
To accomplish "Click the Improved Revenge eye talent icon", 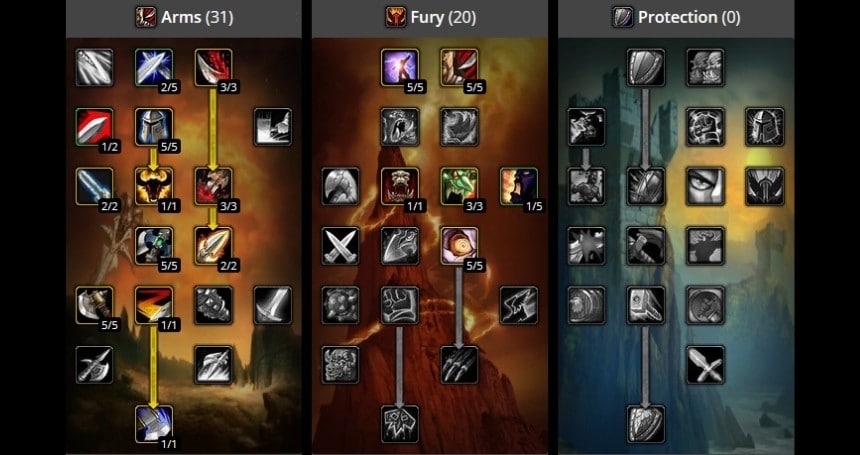I will [x=705, y=186].
